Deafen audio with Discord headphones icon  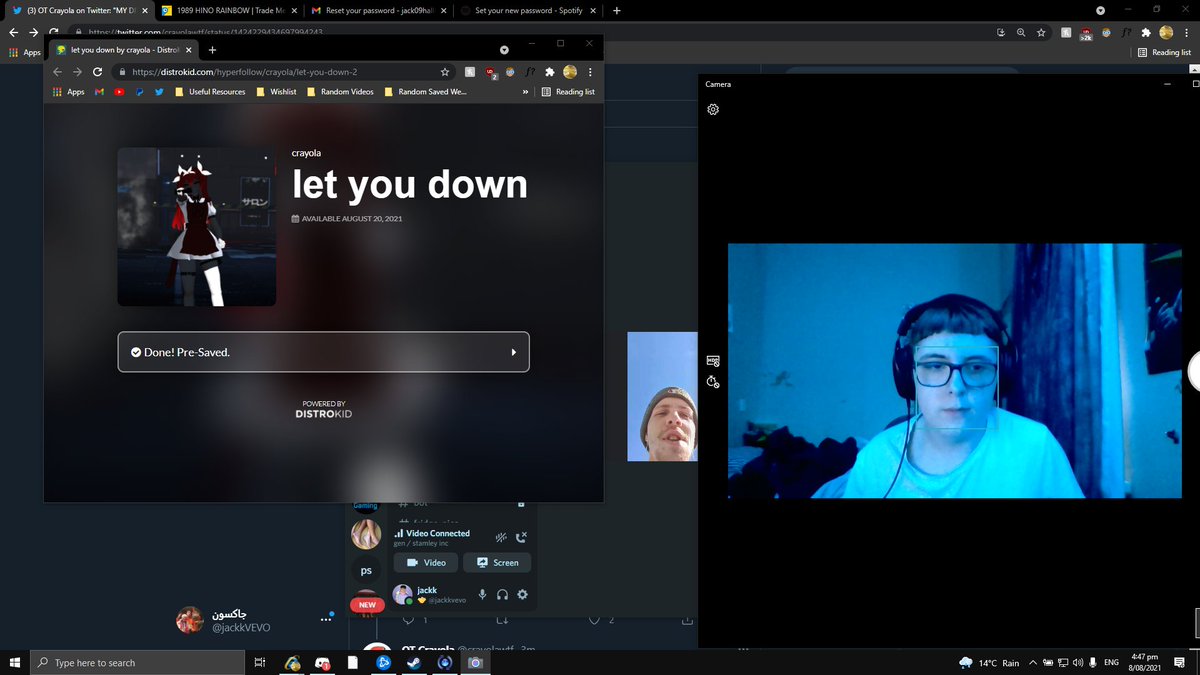click(x=502, y=595)
